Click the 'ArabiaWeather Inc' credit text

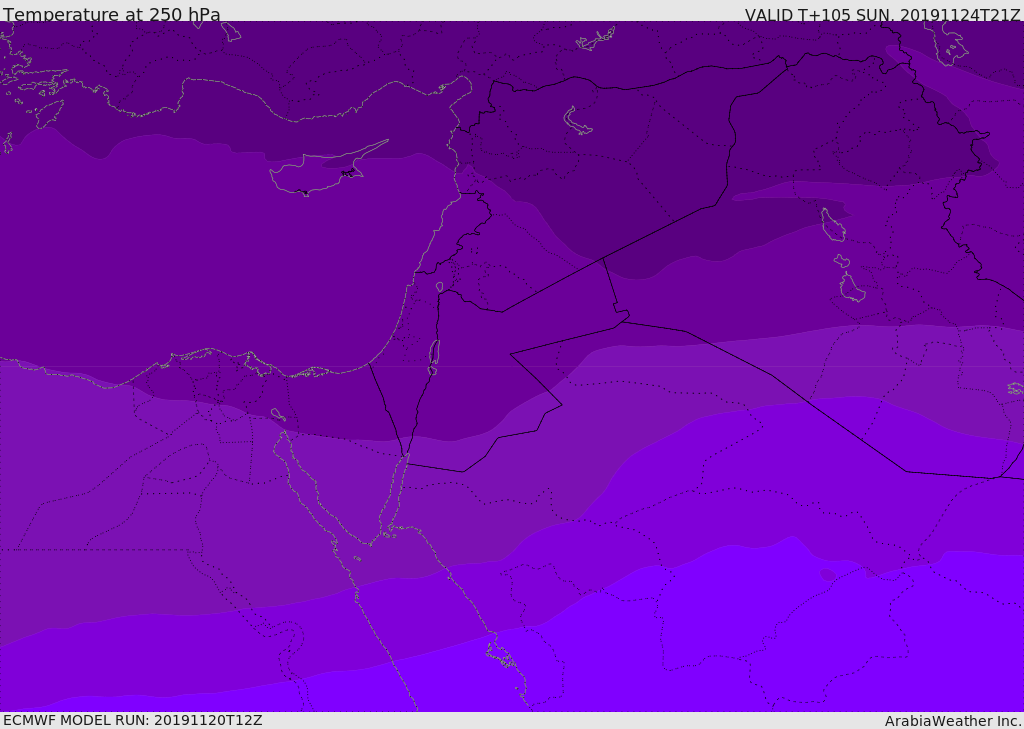point(952,721)
